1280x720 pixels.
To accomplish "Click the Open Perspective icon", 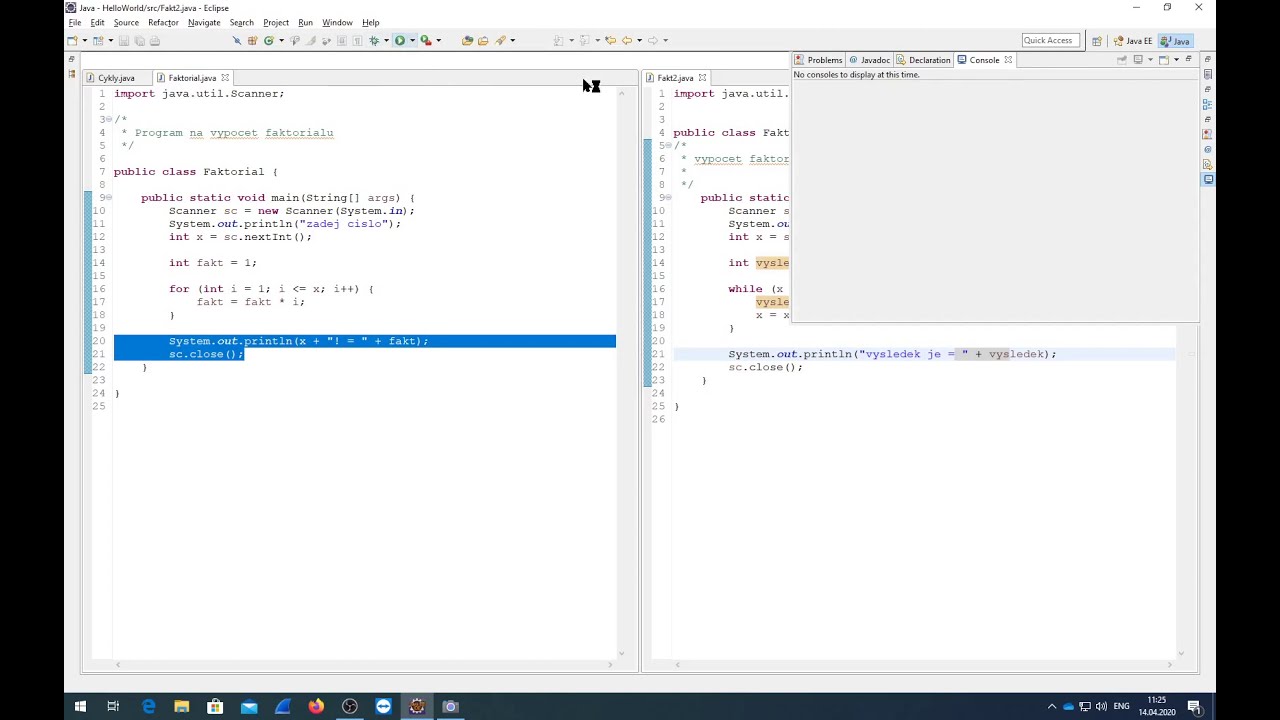I will 1097,41.
